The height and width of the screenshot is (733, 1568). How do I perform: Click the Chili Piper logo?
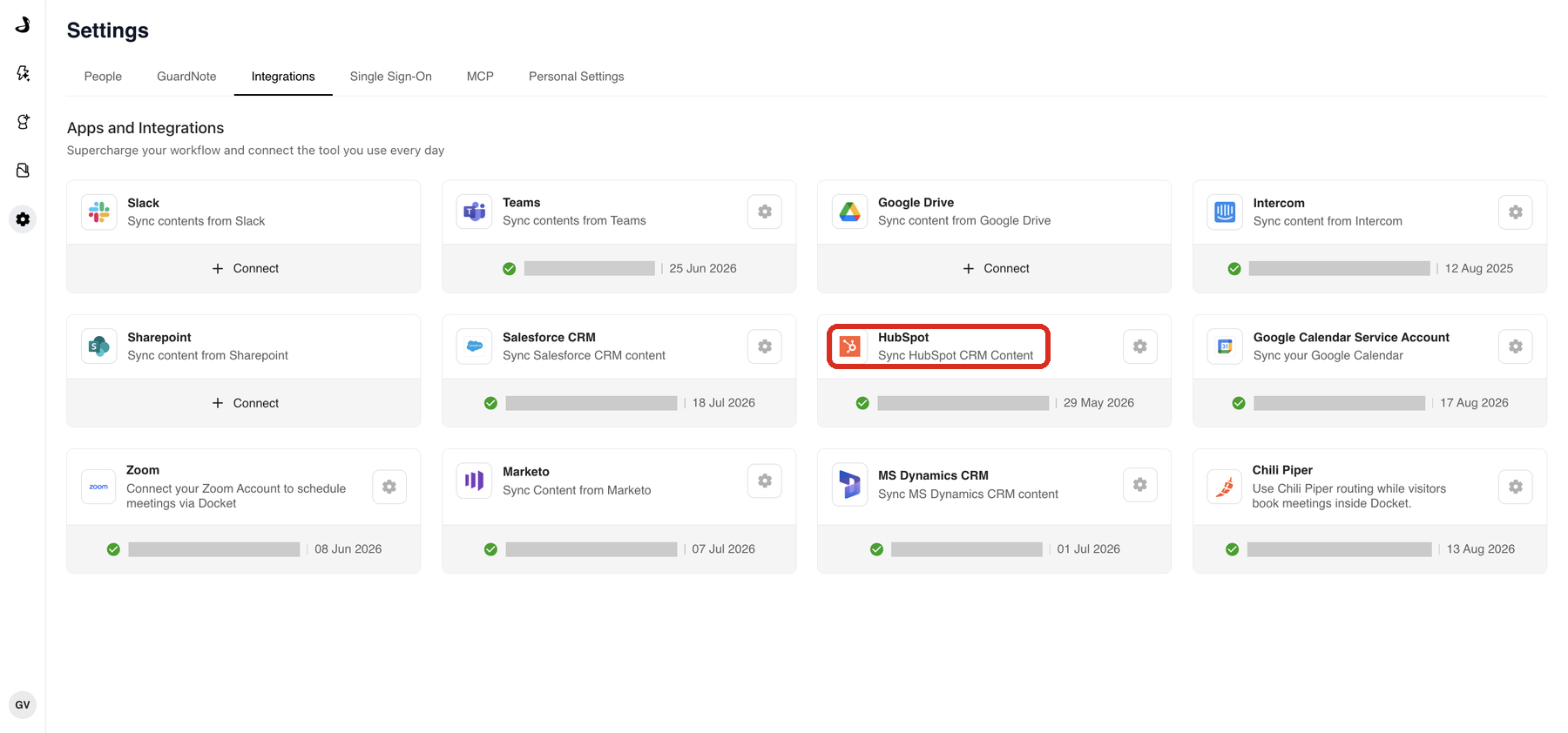1226,487
